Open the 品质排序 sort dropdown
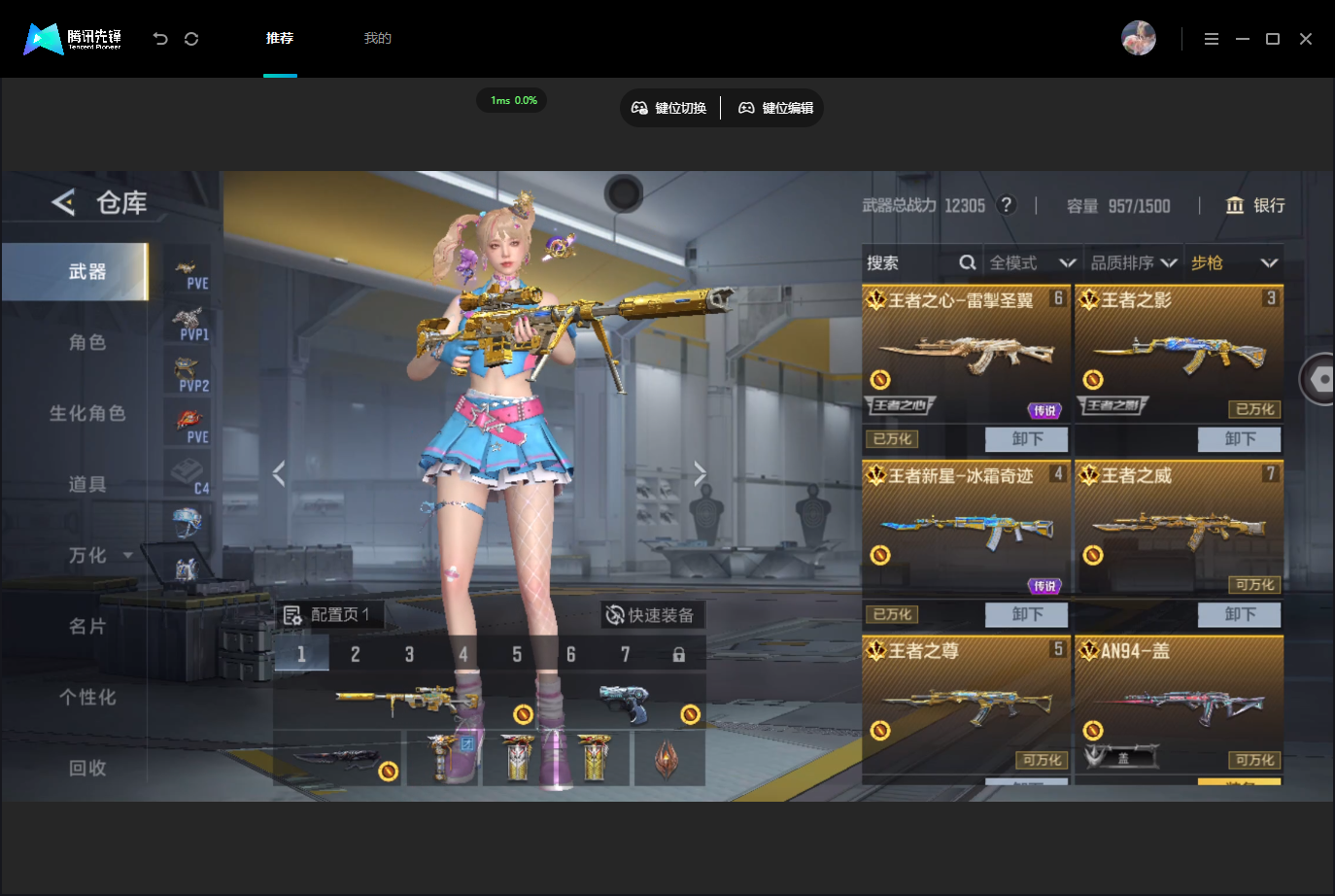Screen dimensions: 1335x896 click(1133, 262)
